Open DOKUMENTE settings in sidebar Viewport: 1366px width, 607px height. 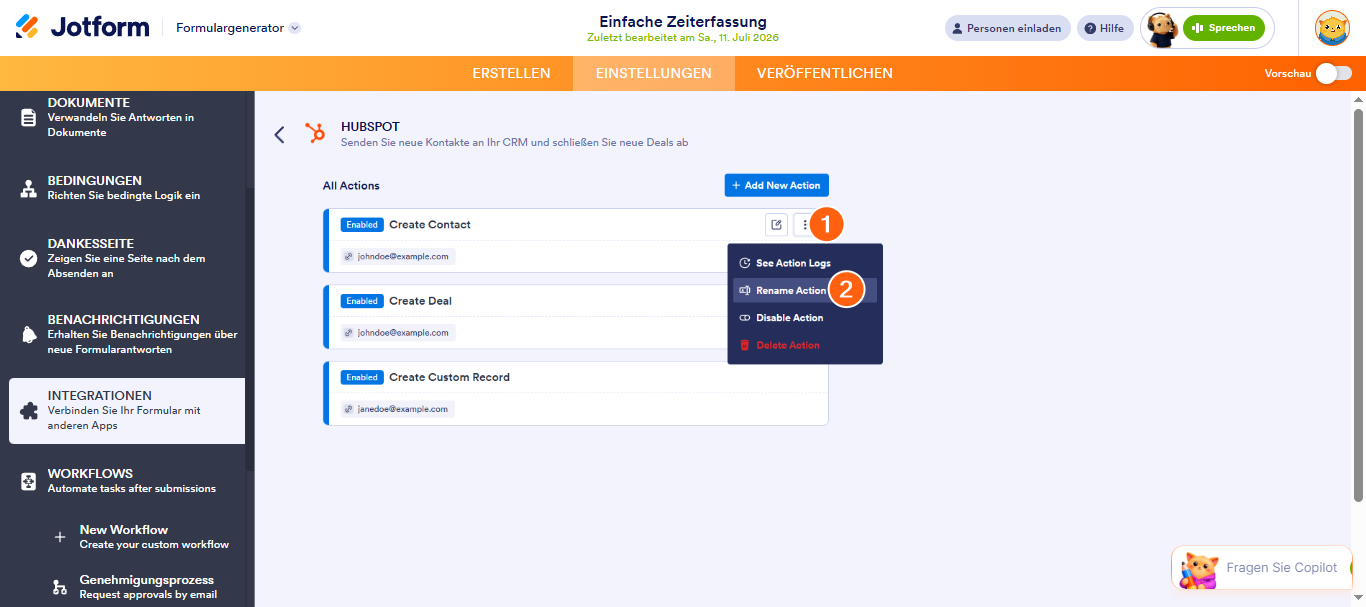127,117
